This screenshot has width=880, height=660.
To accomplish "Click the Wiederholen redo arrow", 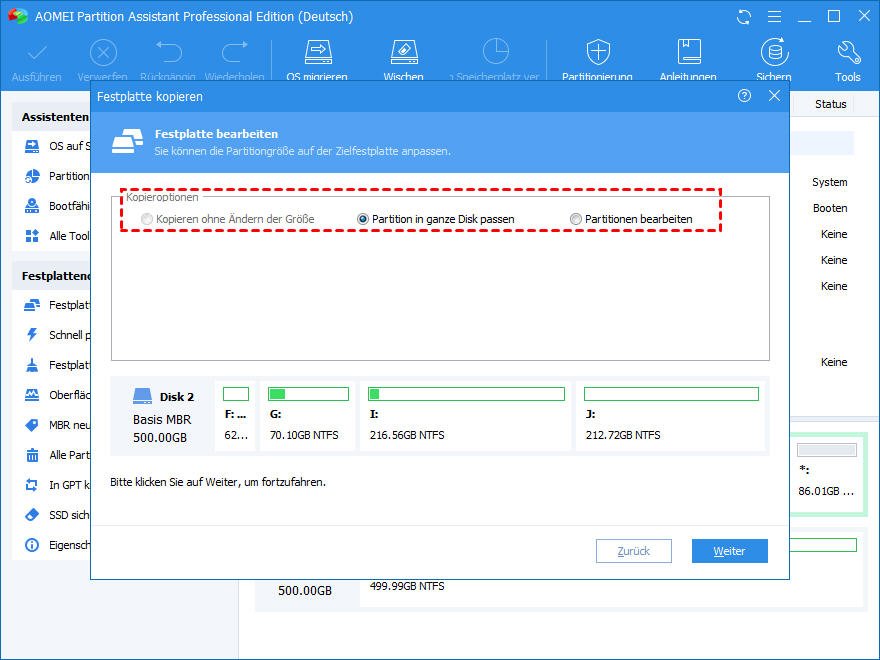I will tap(235, 53).
